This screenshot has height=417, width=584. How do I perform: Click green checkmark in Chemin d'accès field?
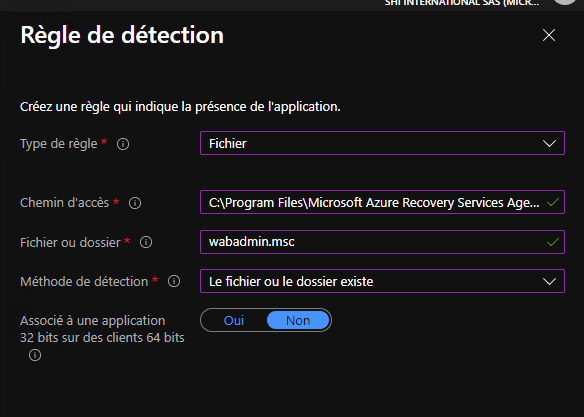[x=553, y=203]
